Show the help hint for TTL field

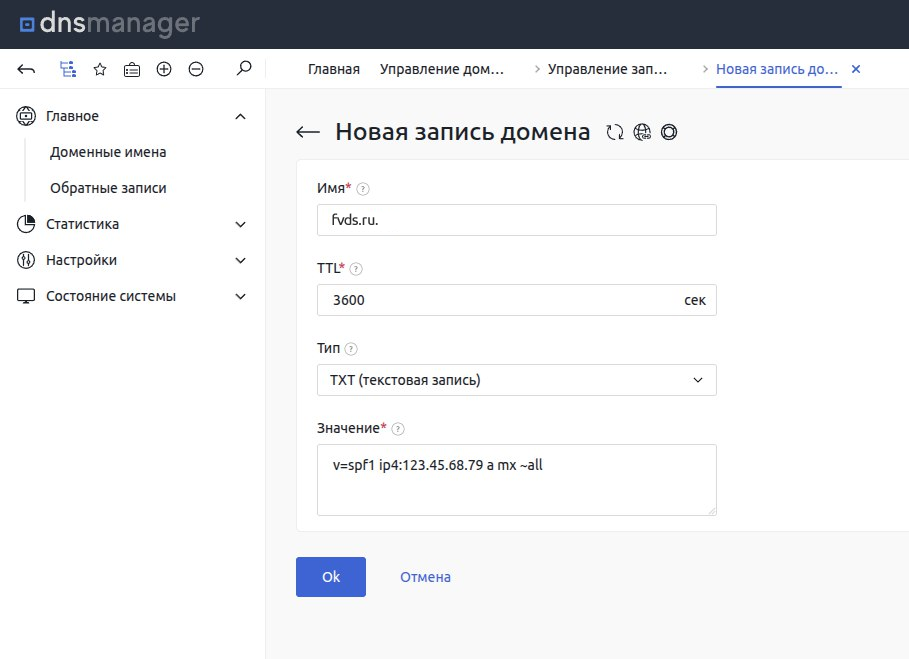click(x=356, y=269)
